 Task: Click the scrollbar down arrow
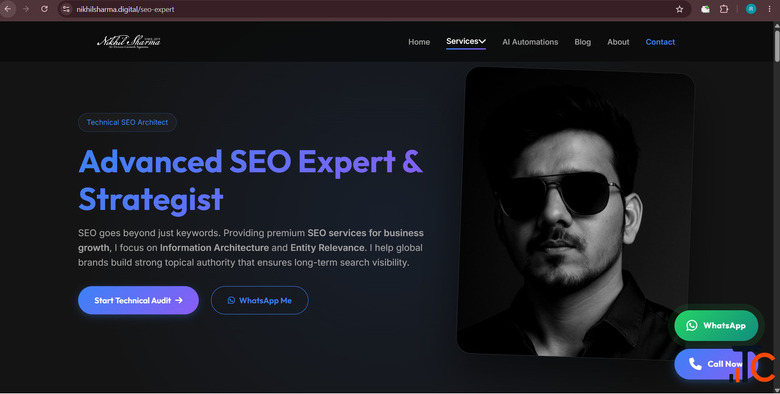tap(777, 390)
